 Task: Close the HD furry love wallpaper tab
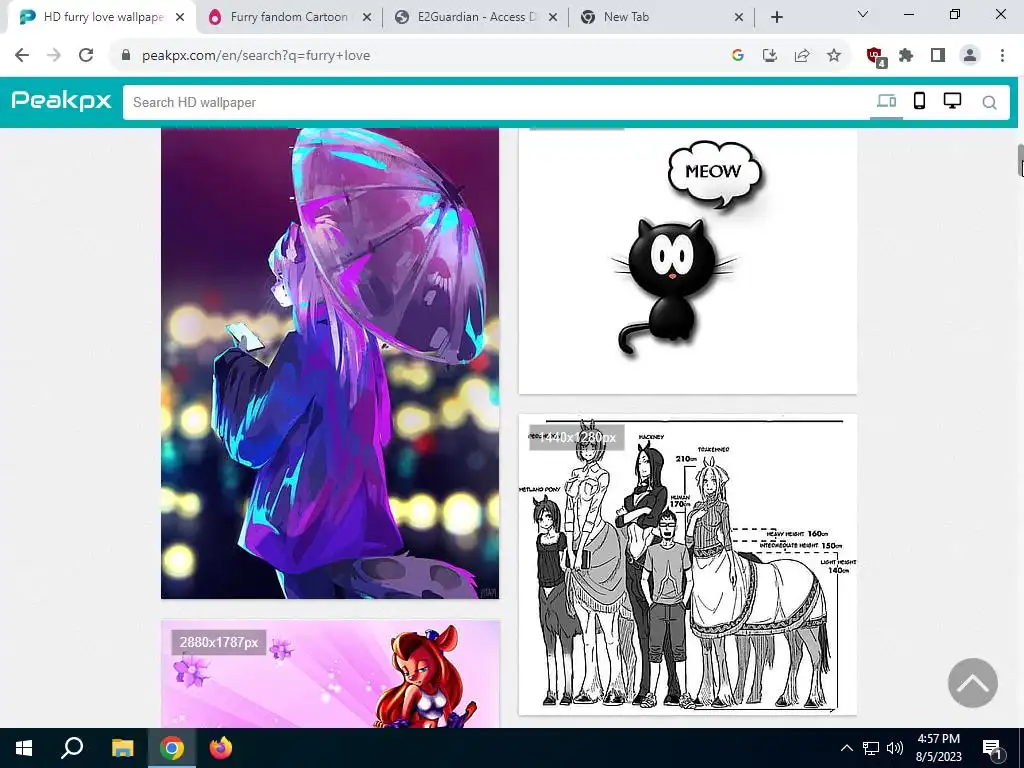(180, 18)
